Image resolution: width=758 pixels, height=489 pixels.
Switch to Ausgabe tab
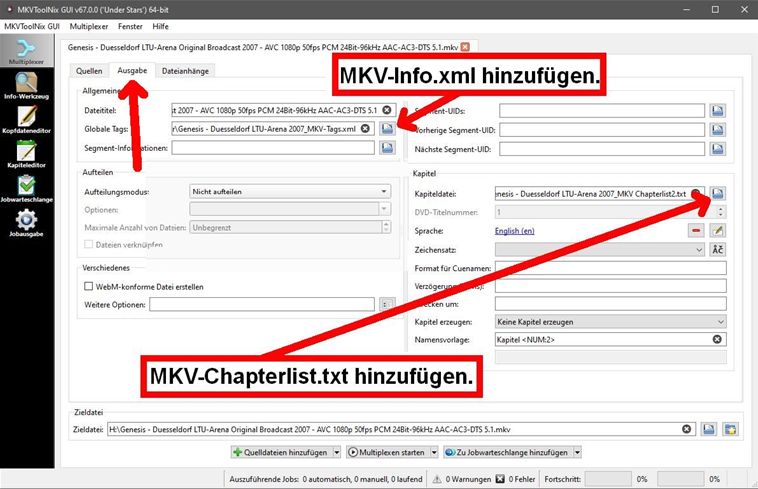(132, 70)
